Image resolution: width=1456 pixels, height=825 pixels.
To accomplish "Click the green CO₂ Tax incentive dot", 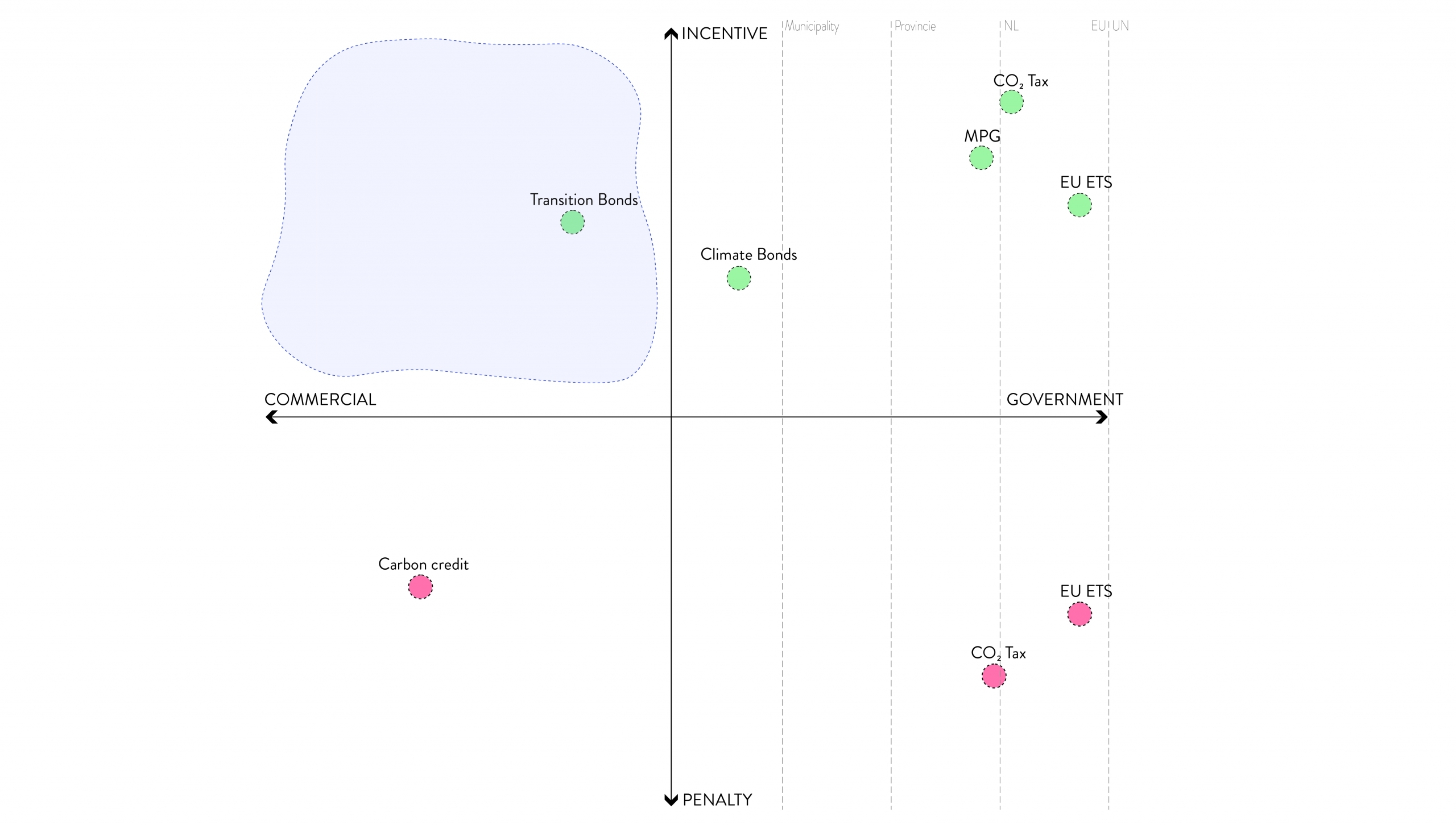I will coord(1011,102).
